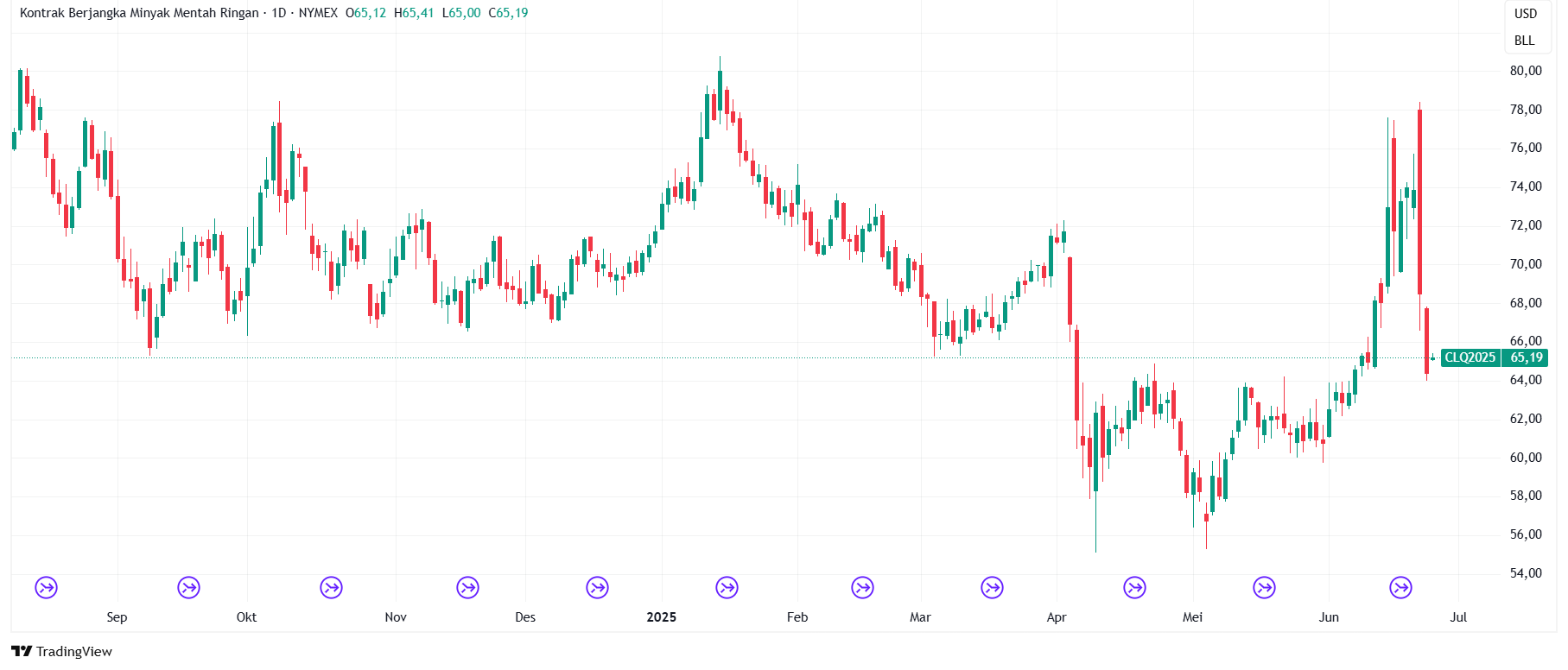Open the rollover event icon between Jun and Jul
The height and width of the screenshot is (670, 1568).
click(x=1400, y=588)
